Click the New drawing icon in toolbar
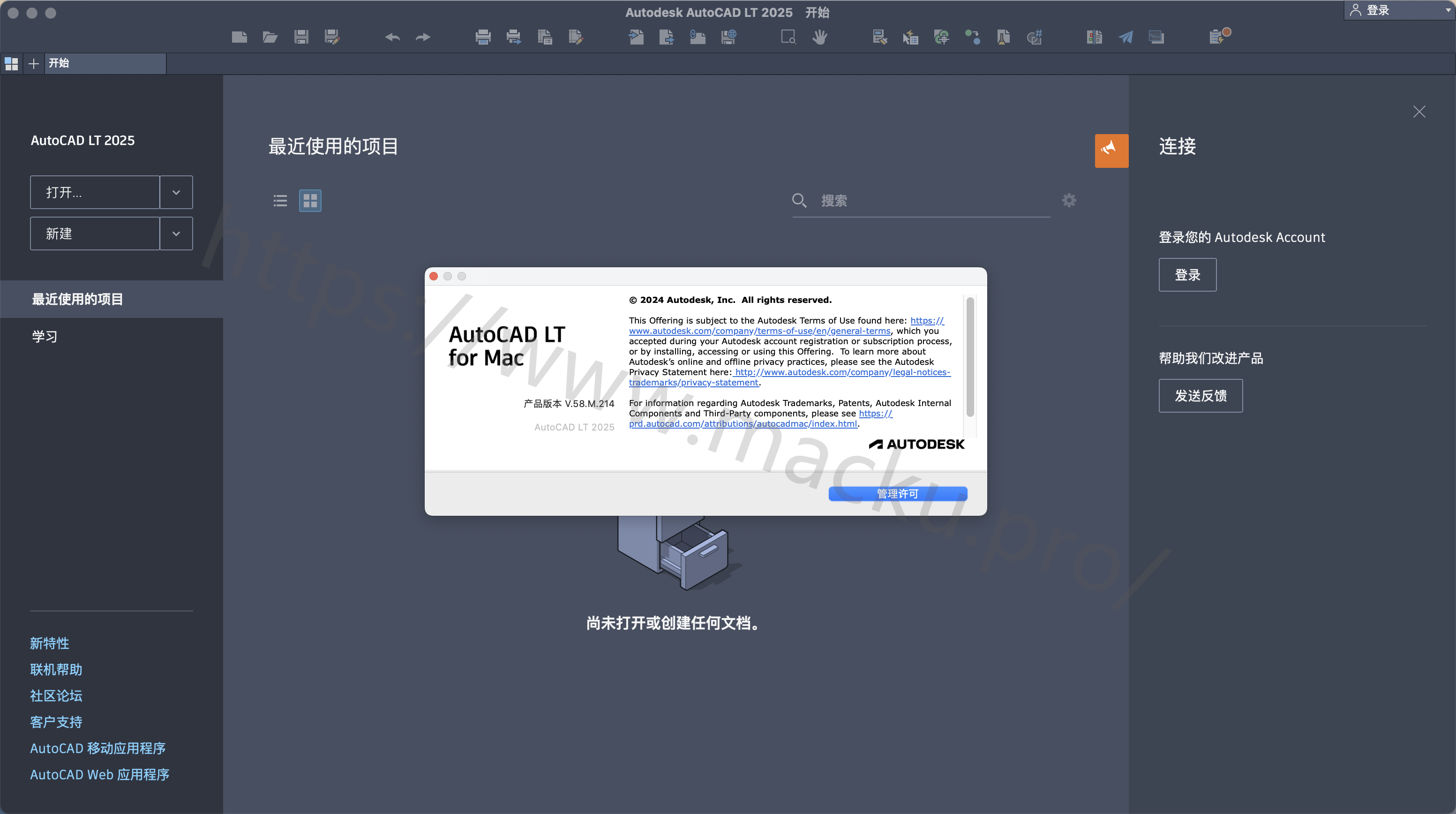The height and width of the screenshot is (814, 1456). 240,38
